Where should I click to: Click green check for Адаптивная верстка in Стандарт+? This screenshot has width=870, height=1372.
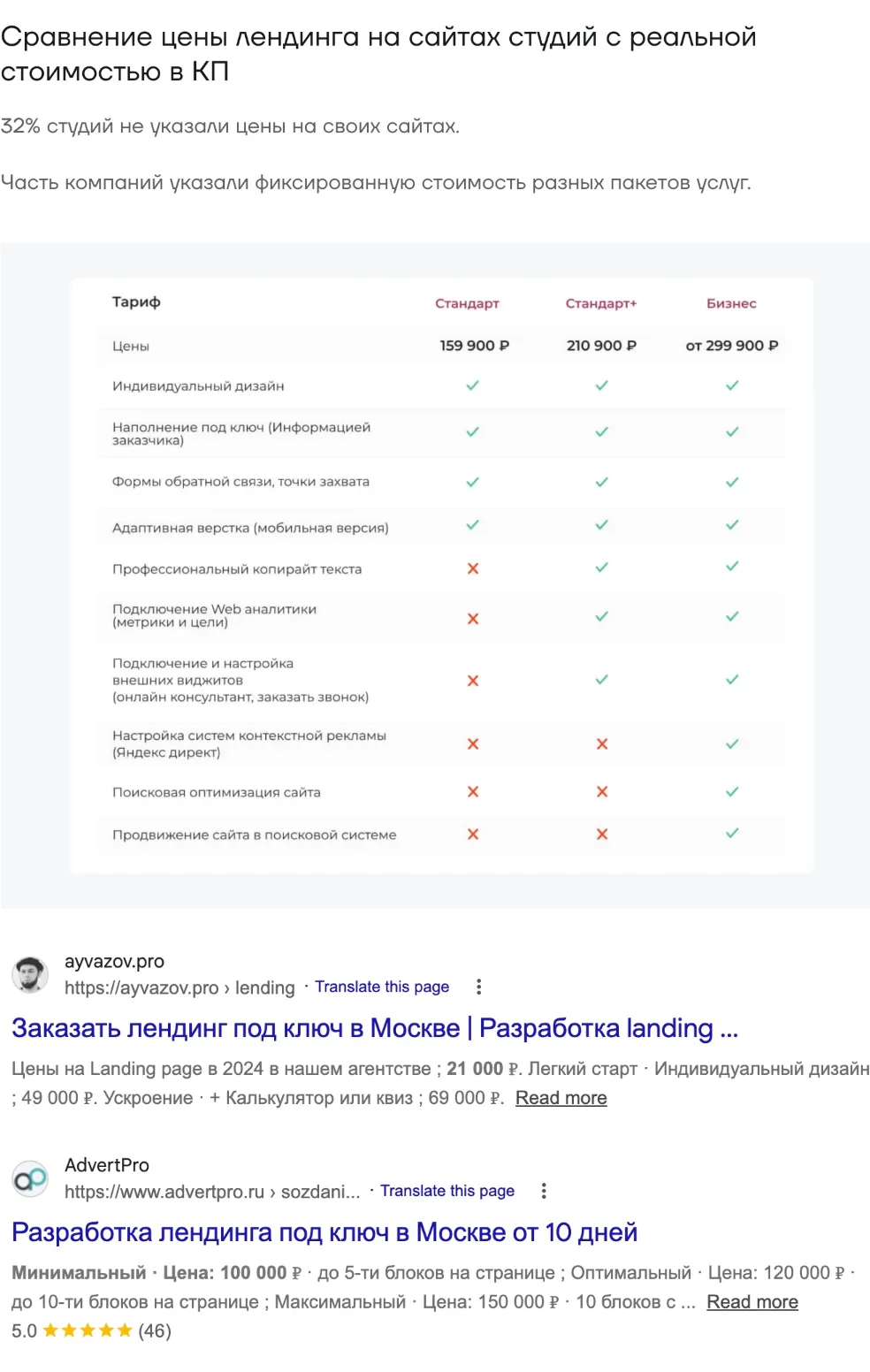pos(602,524)
